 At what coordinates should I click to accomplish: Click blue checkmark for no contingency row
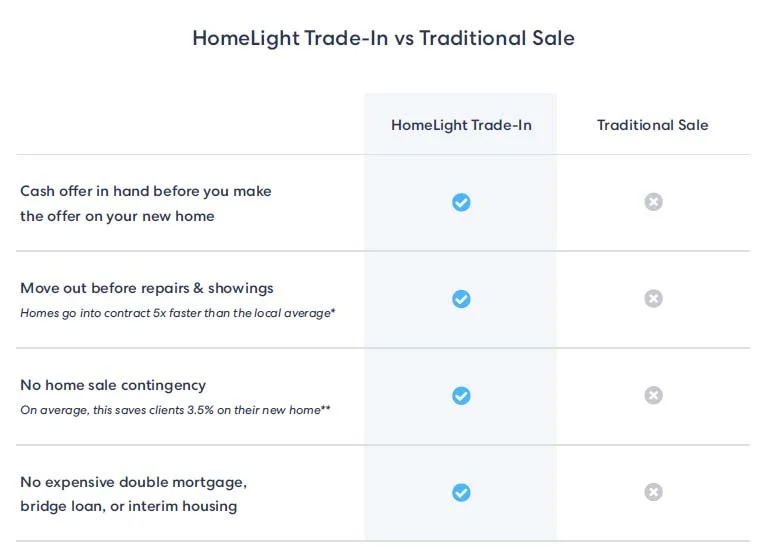pos(461,395)
